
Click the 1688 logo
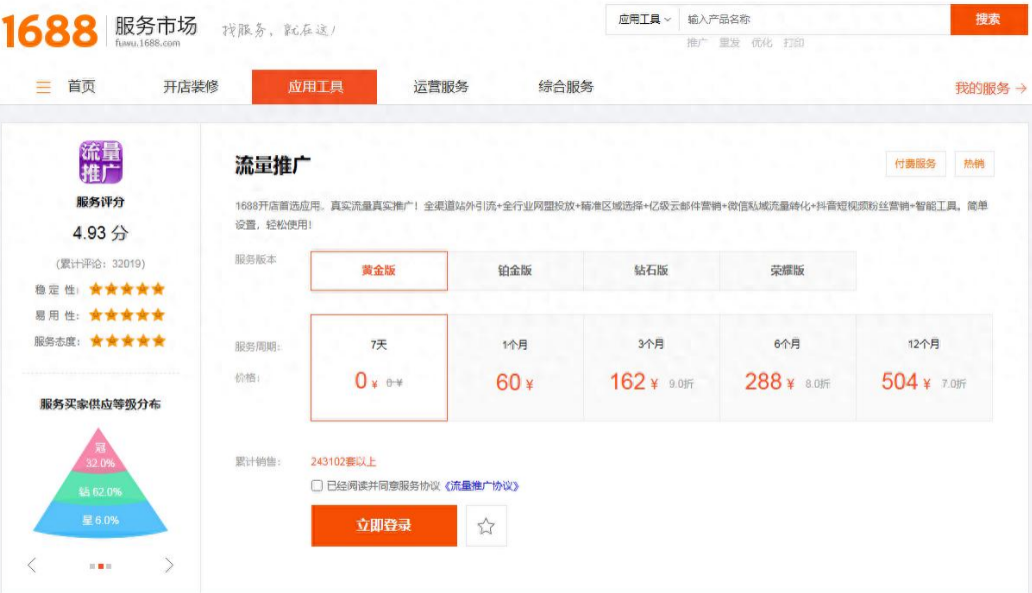pyautogui.click(x=50, y=32)
